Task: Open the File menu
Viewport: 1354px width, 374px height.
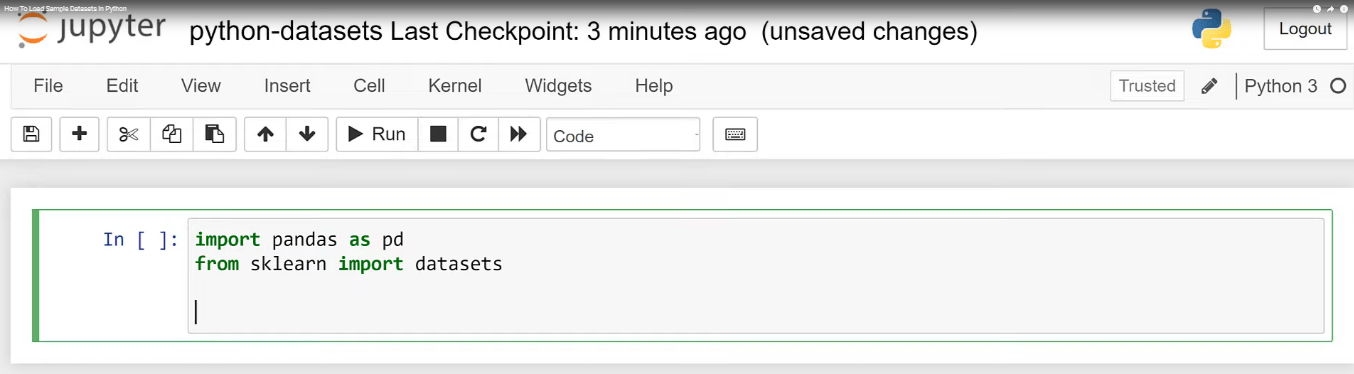Action: [x=48, y=86]
